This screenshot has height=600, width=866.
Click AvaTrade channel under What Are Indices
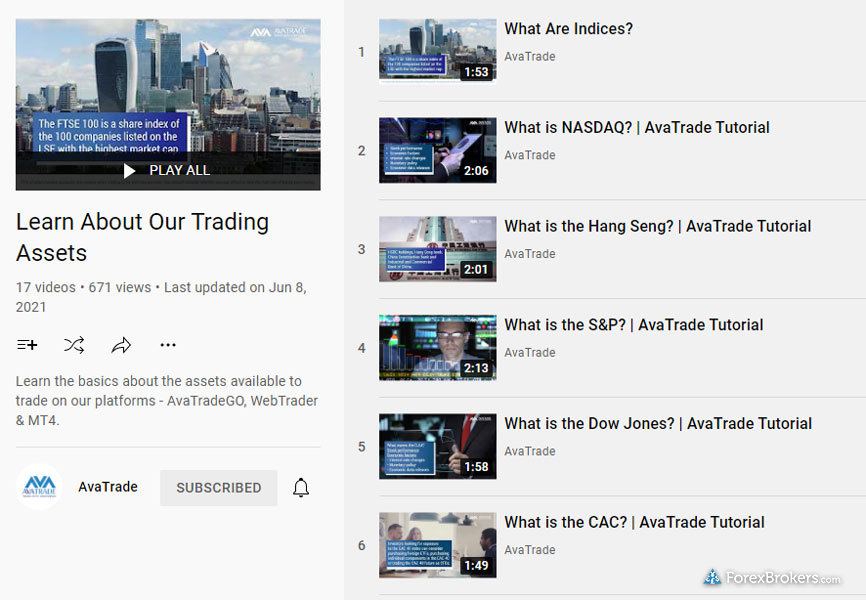[x=530, y=56]
